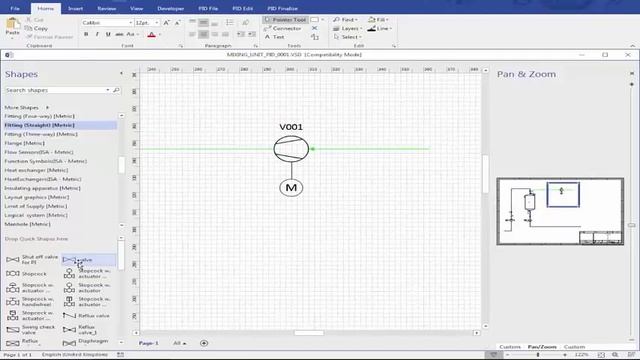Select the Stopcock w. handwheel shape
640x360 pixels.
[x=30, y=302]
